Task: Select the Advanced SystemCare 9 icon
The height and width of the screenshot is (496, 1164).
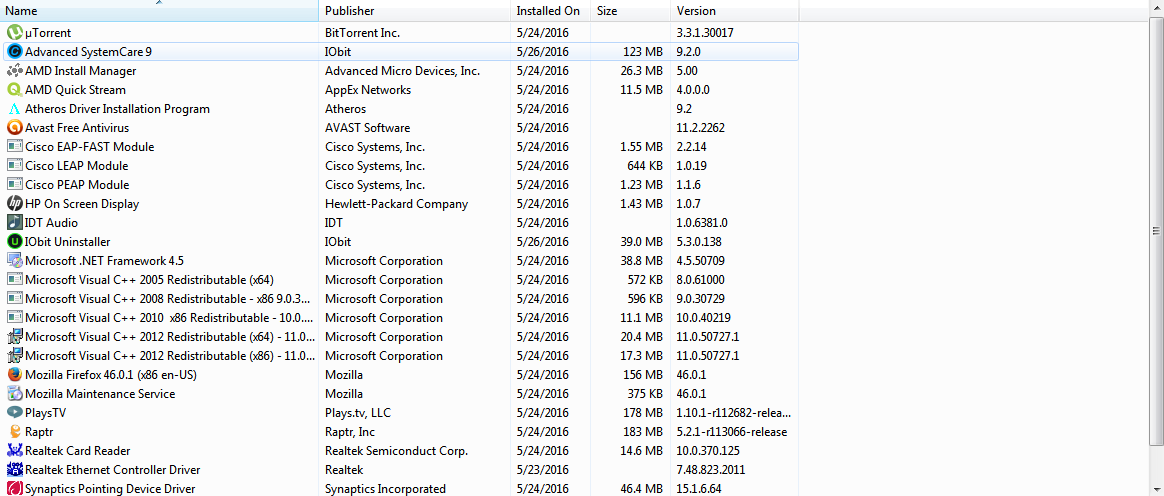Action: (x=15, y=52)
